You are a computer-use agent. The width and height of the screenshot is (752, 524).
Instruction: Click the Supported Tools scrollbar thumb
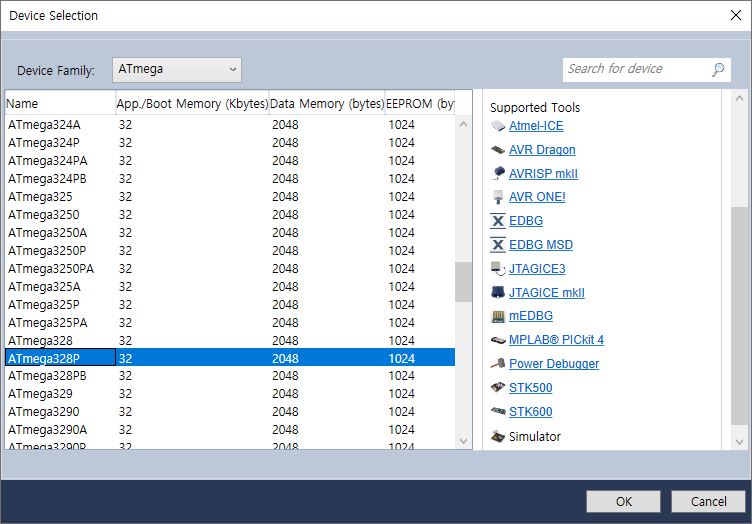739,315
